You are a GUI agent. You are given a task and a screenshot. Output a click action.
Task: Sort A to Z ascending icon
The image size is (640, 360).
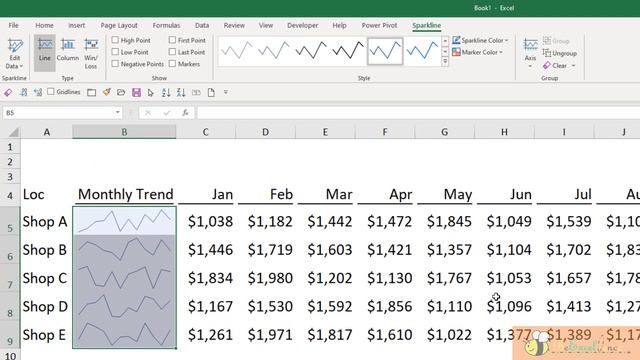point(166,93)
